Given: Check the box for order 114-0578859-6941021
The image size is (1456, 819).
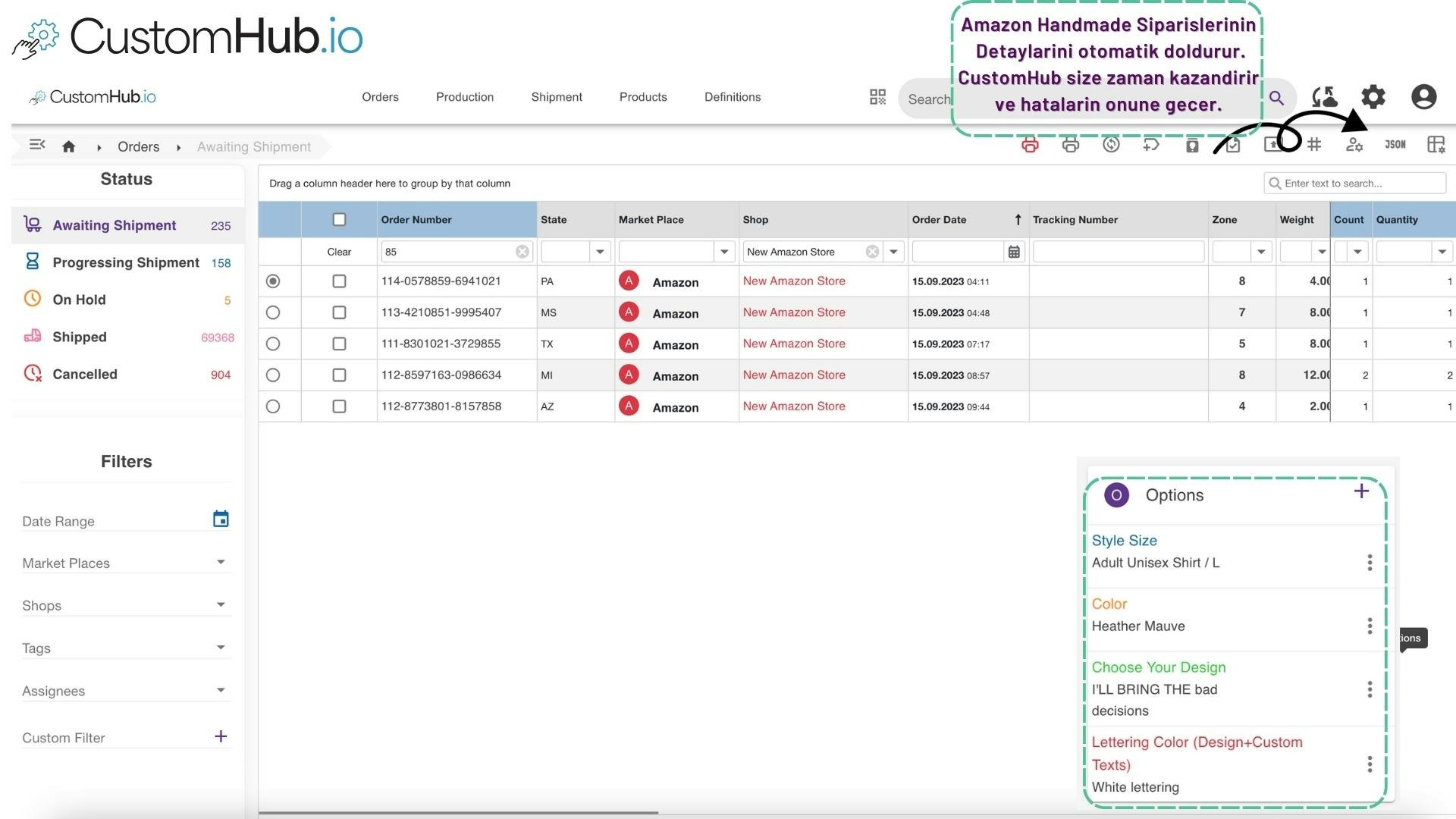Looking at the screenshot, I should (339, 281).
